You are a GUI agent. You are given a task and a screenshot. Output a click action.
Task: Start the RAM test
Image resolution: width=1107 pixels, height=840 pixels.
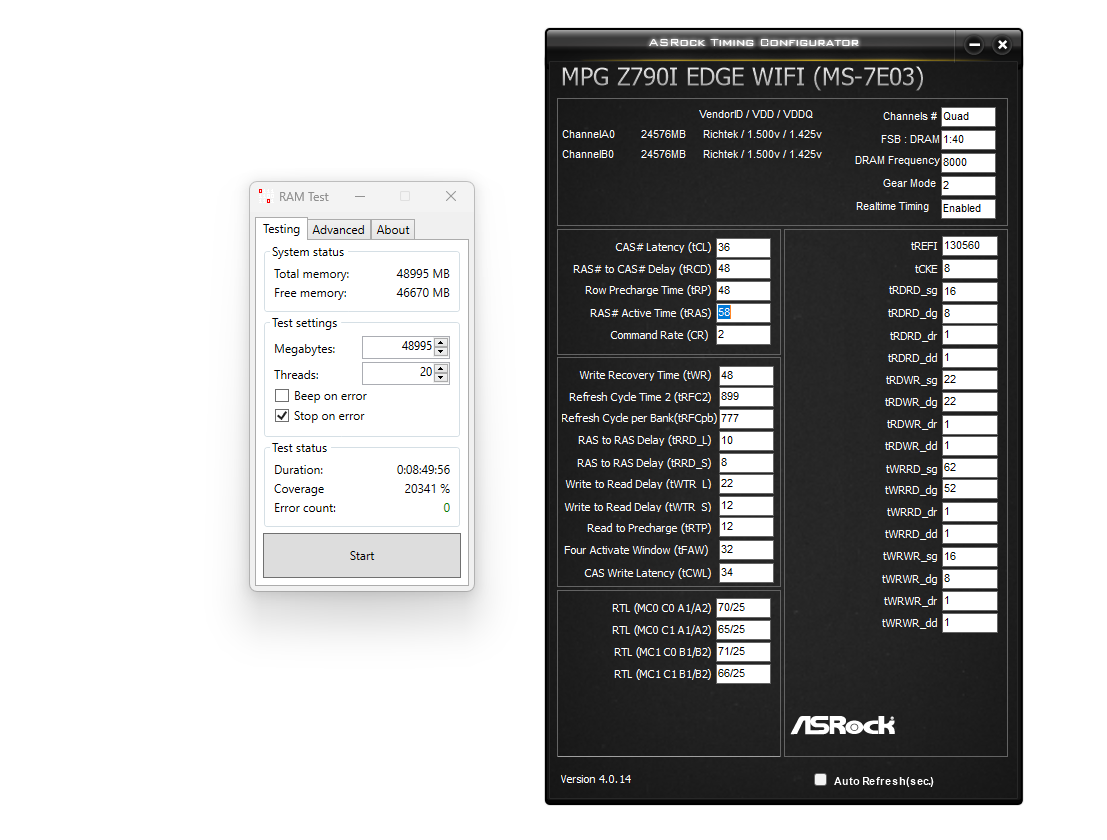[x=361, y=556]
